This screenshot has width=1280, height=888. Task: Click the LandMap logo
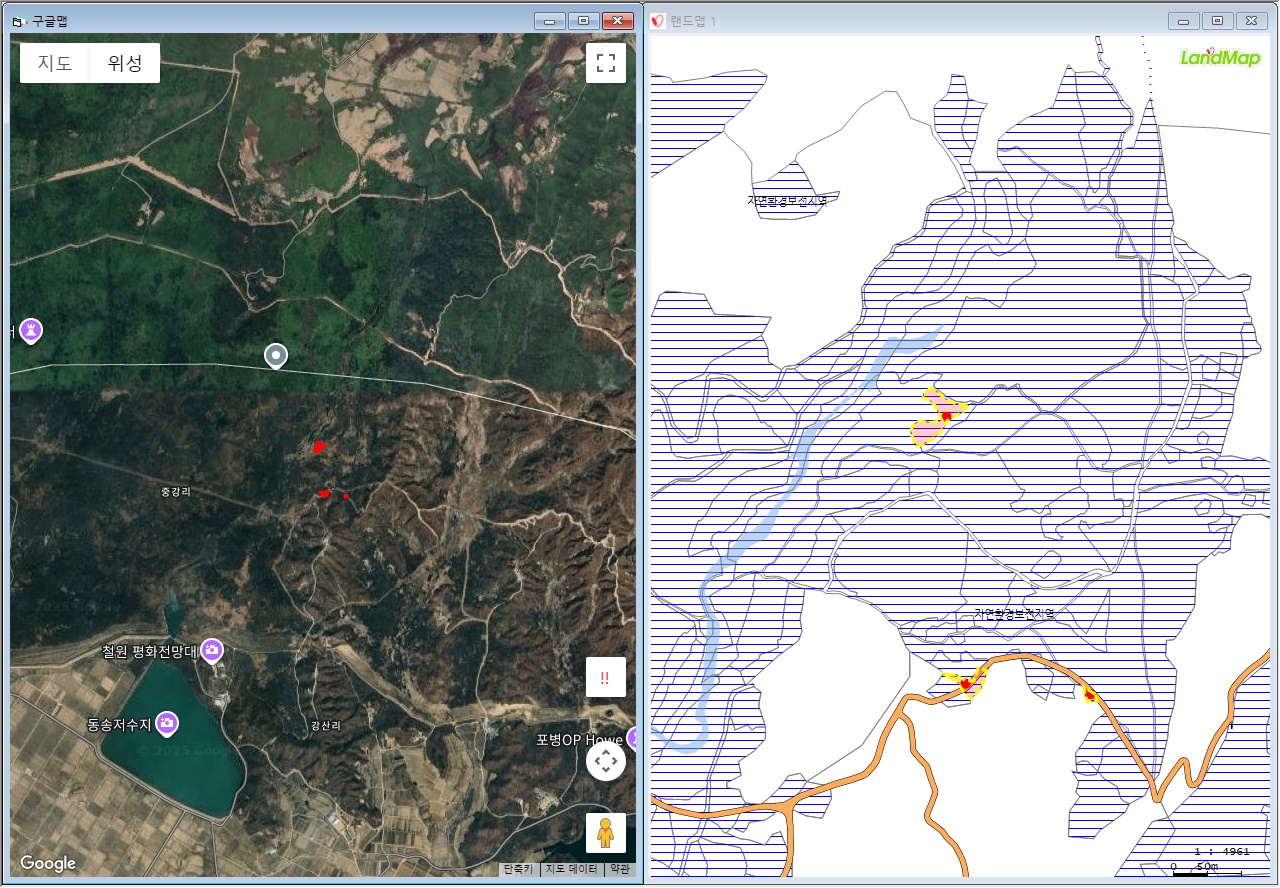(1219, 57)
